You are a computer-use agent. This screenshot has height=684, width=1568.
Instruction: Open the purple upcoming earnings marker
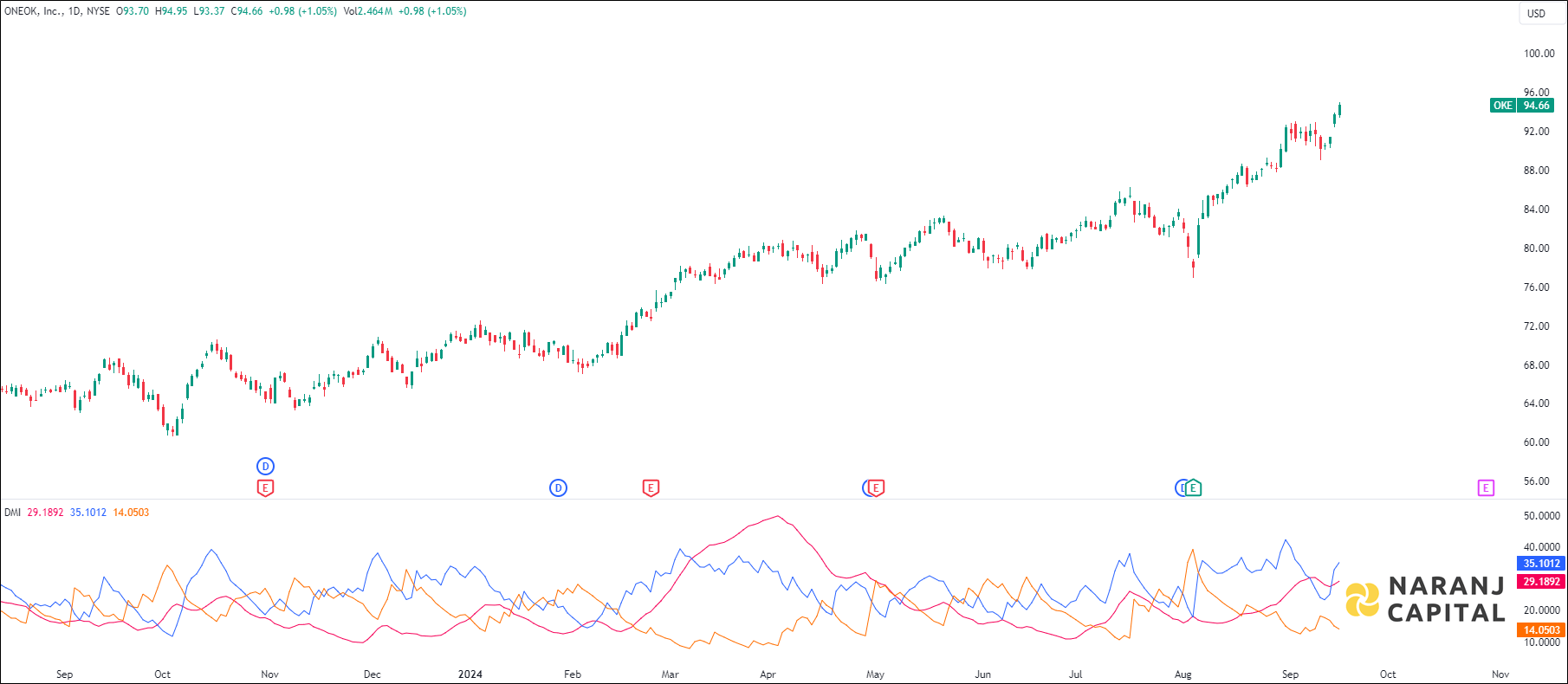click(1485, 488)
